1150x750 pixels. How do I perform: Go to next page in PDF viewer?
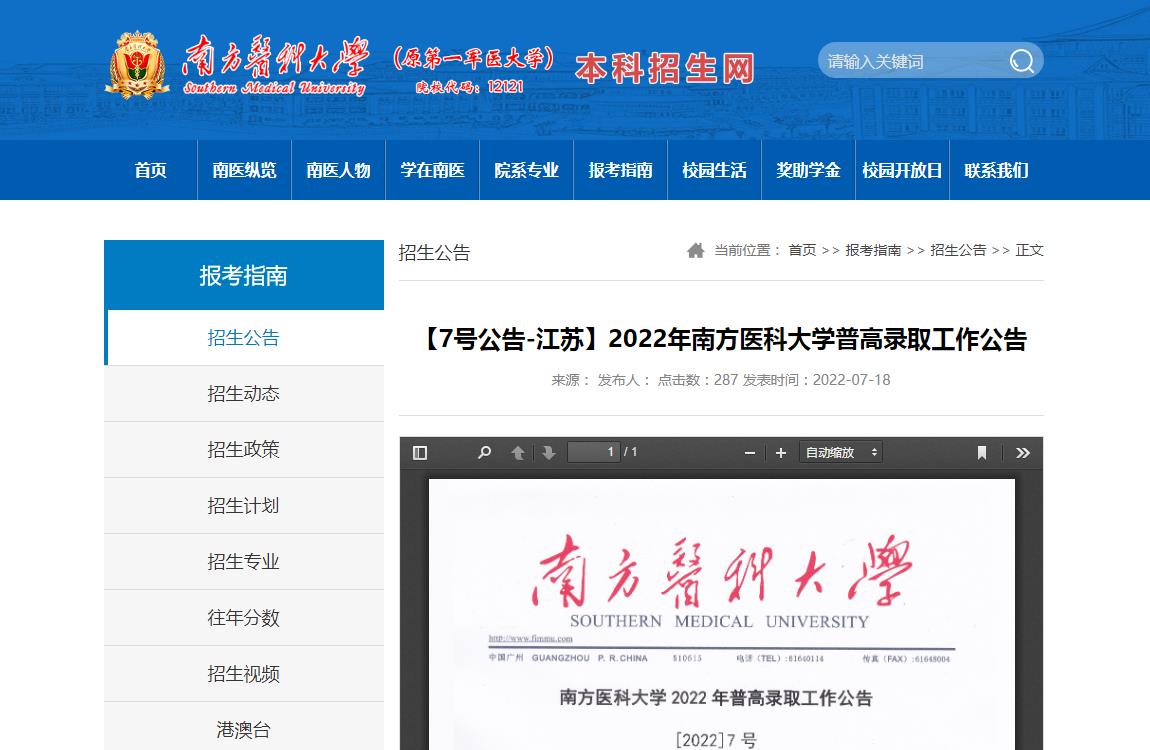[549, 452]
